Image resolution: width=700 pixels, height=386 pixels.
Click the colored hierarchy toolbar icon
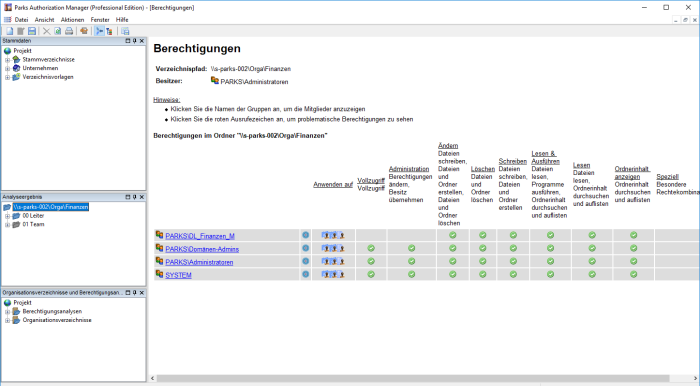click(109, 31)
